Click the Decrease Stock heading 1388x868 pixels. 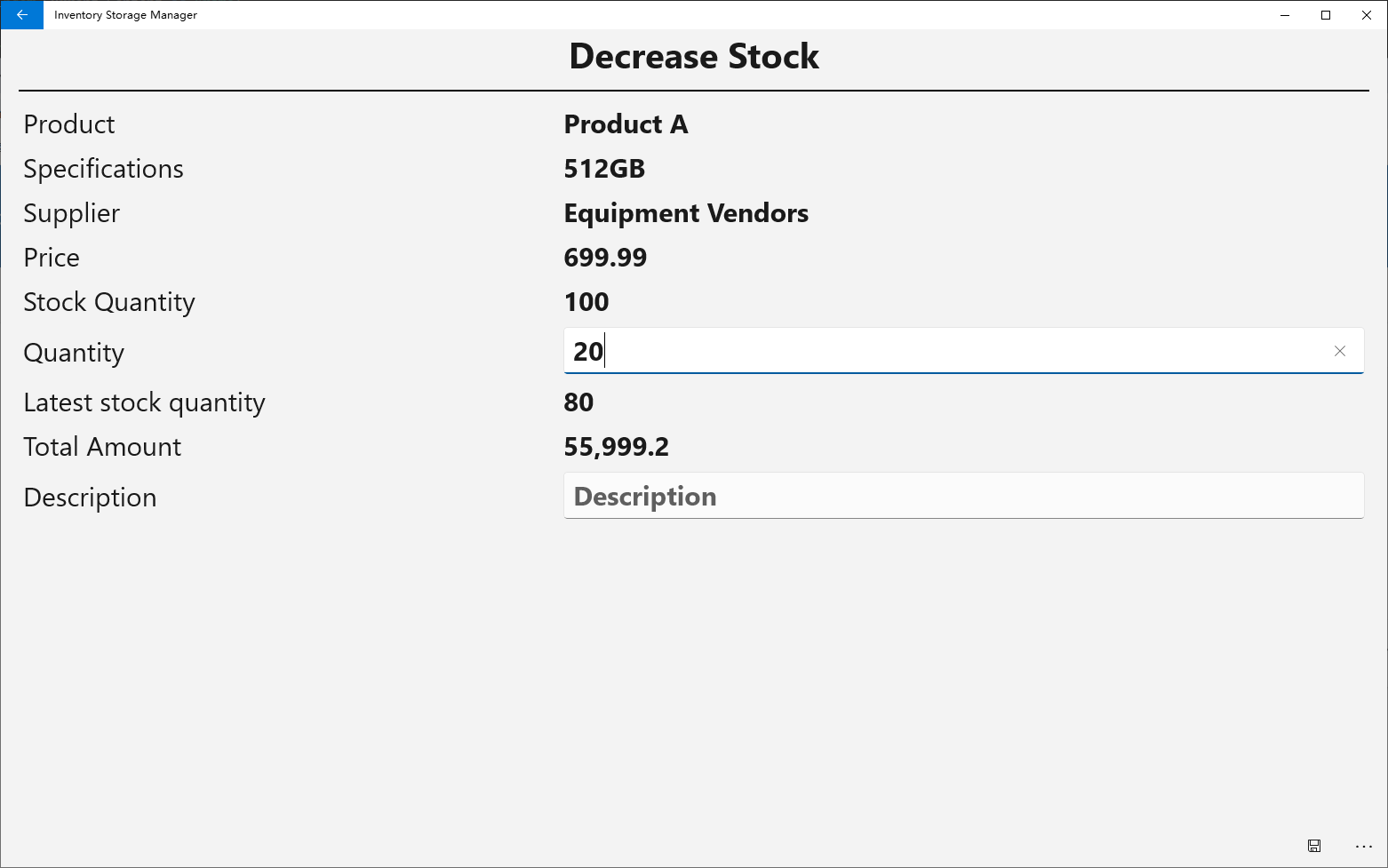coord(694,56)
